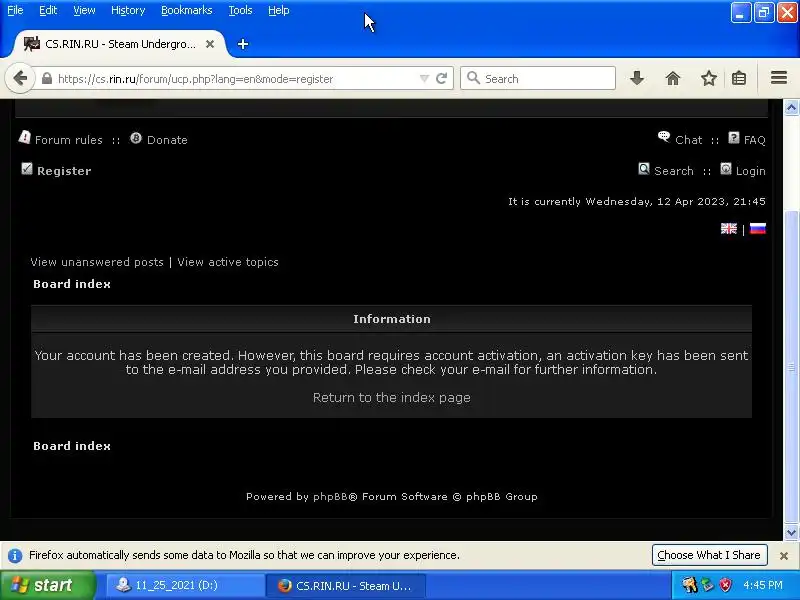
Task: Focus the Firefox Search box
Action: click(x=538, y=79)
